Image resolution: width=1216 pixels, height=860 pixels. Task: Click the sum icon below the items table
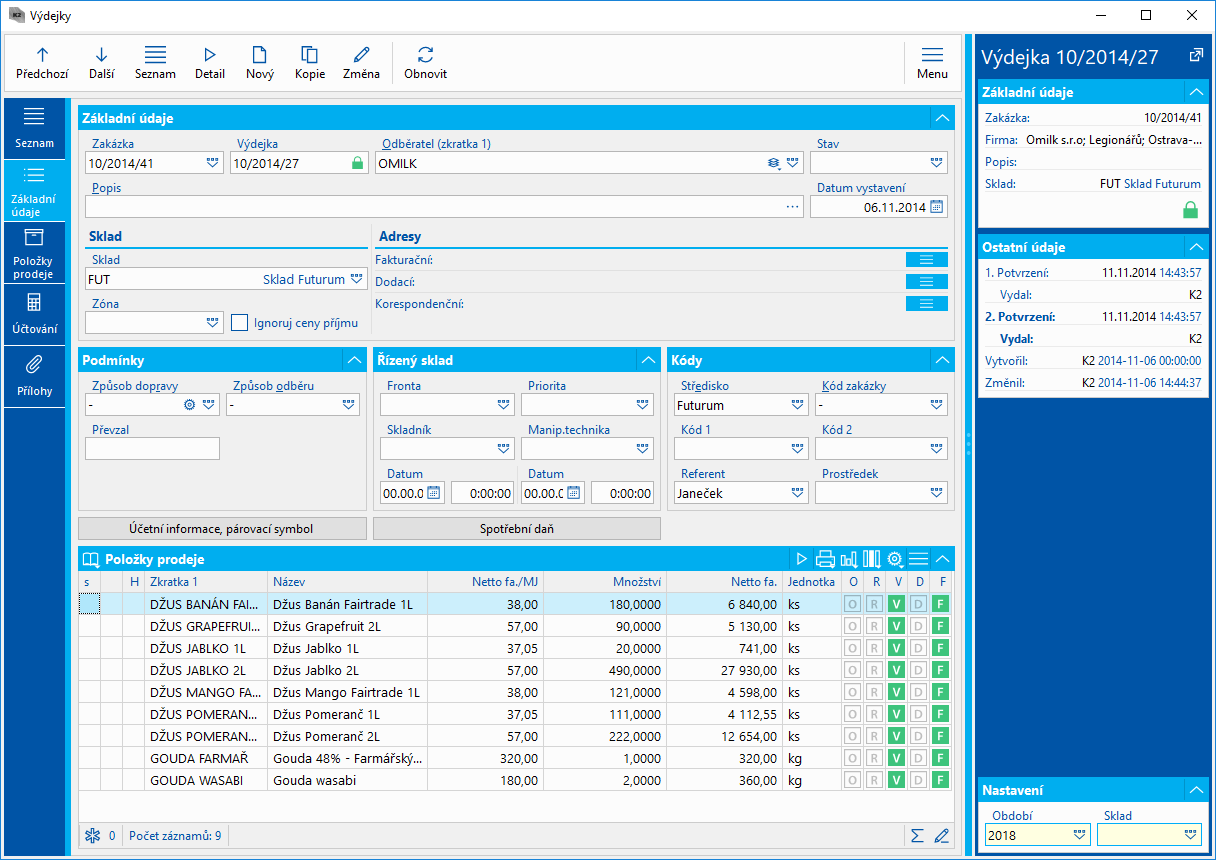(x=917, y=835)
